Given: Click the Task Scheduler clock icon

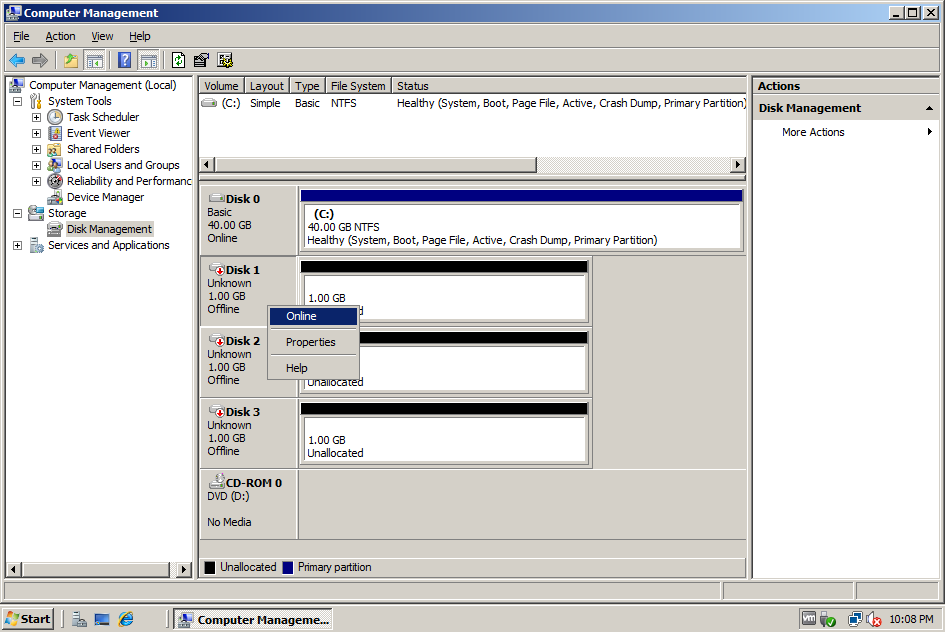Looking at the screenshot, I should click(x=55, y=117).
